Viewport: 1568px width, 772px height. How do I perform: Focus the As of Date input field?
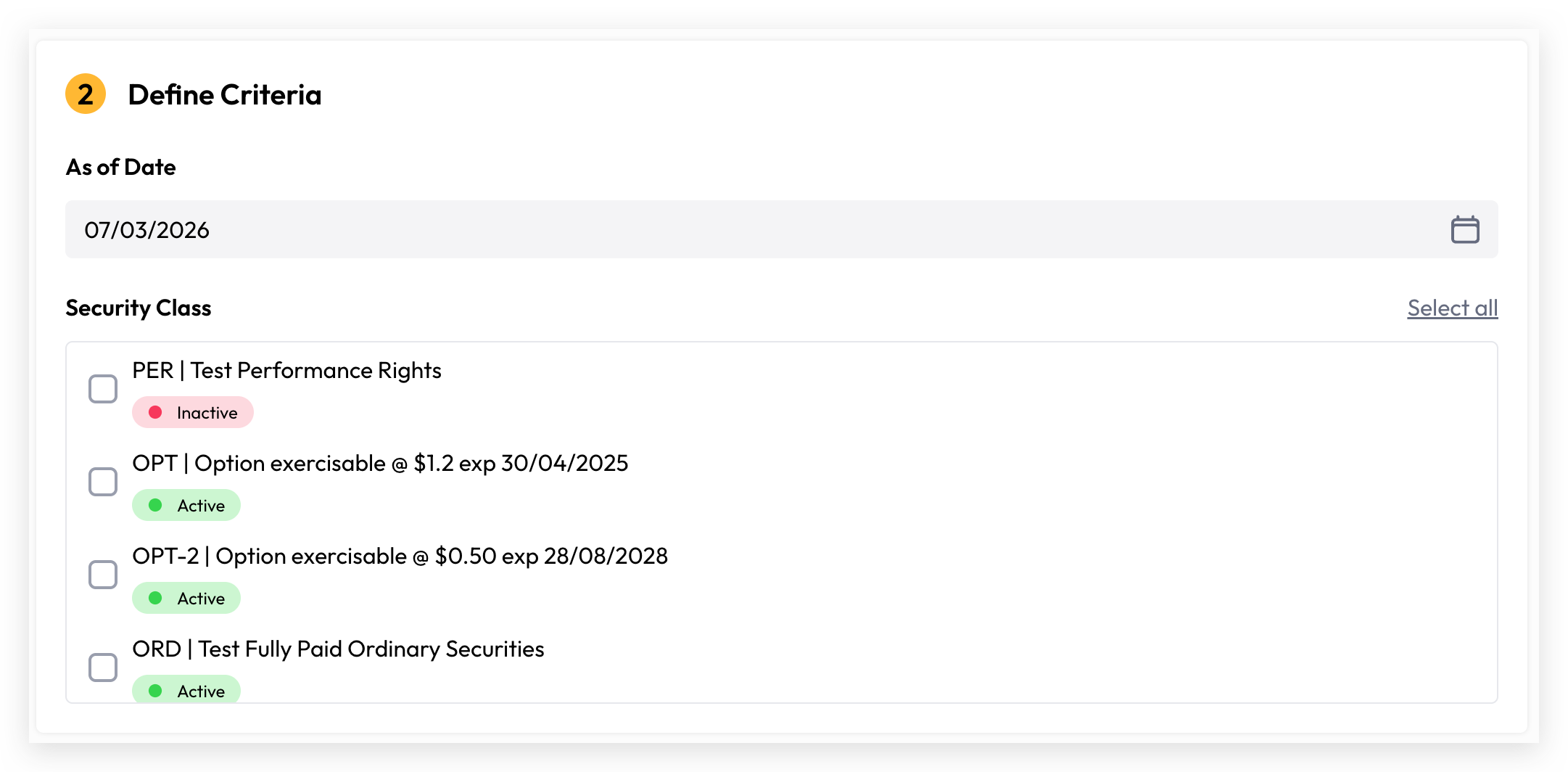click(x=782, y=229)
